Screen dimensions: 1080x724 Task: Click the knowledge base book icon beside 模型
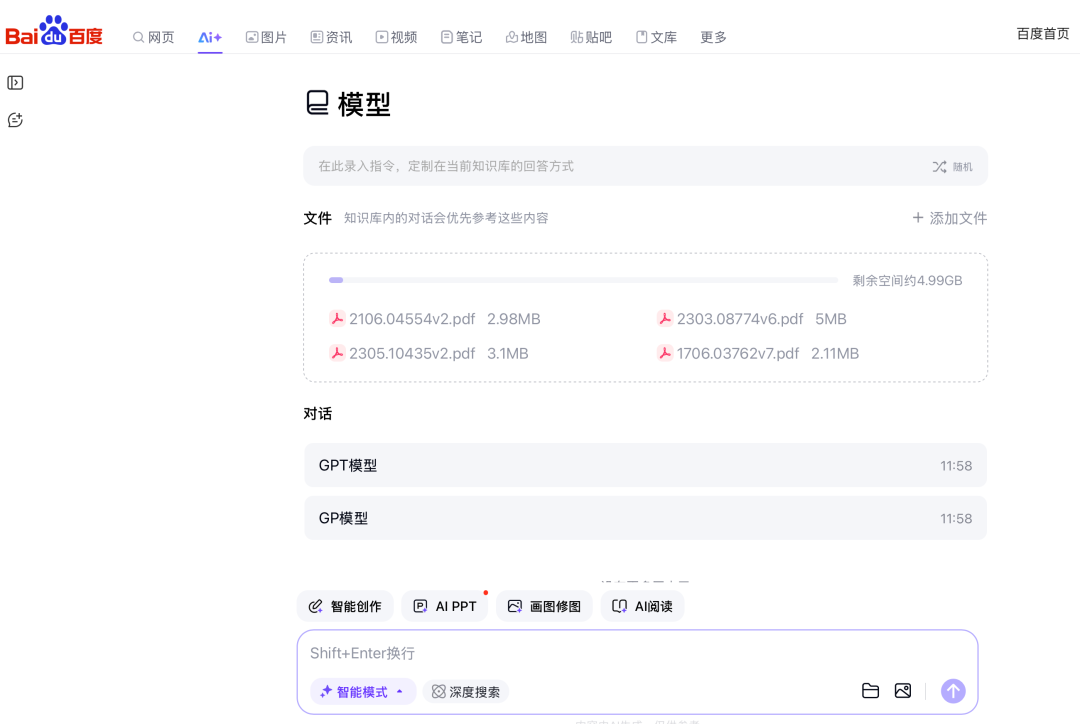coord(318,103)
